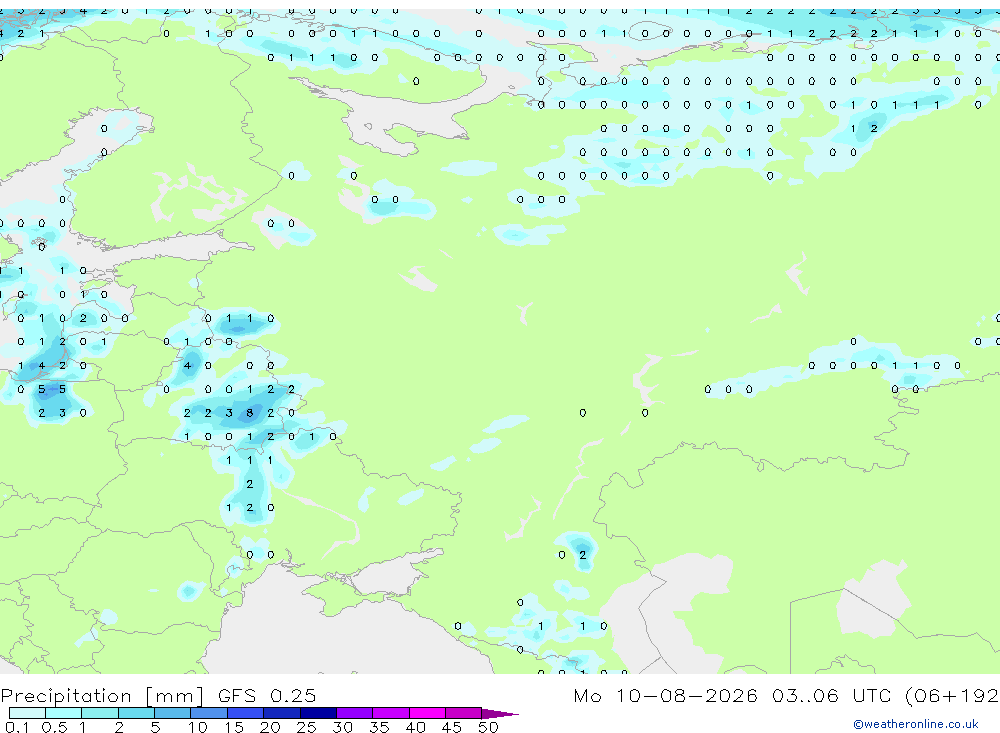Click the "GFS 0.25" model label
This screenshot has height=733, width=1000.
[x=267, y=695]
